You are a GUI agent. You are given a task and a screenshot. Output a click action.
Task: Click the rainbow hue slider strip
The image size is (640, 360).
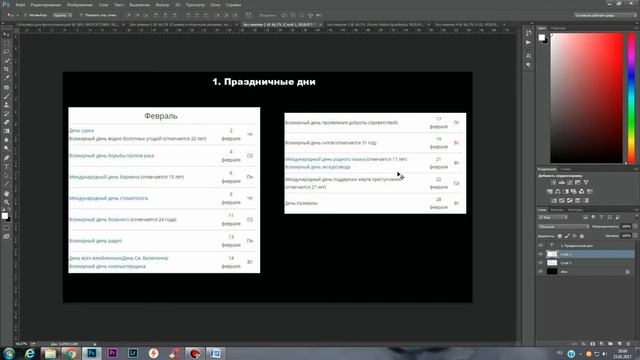[631, 98]
